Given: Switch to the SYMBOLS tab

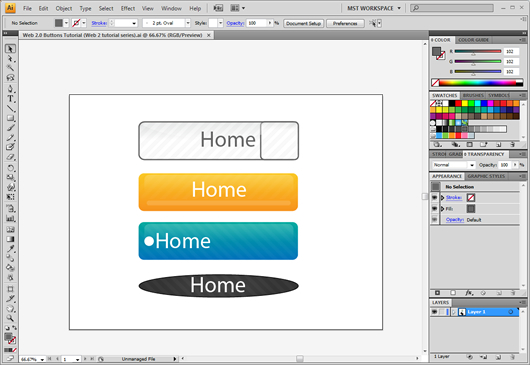Looking at the screenshot, I should pos(499,96).
